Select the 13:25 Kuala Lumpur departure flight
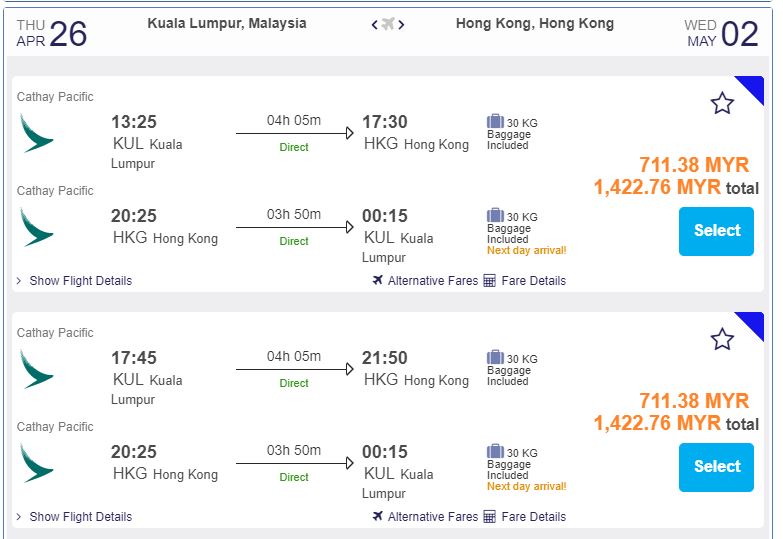This screenshot has width=783, height=539. (716, 231)
